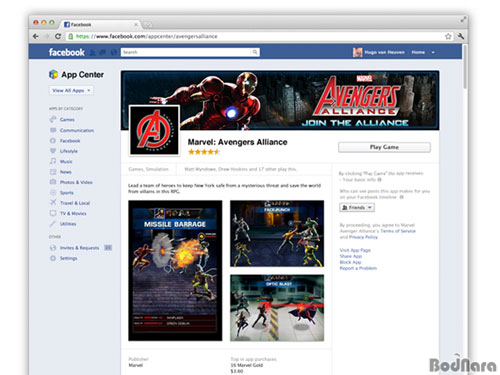Click the Music note category icon
The image size is (500, 375).
pos(53,161)
